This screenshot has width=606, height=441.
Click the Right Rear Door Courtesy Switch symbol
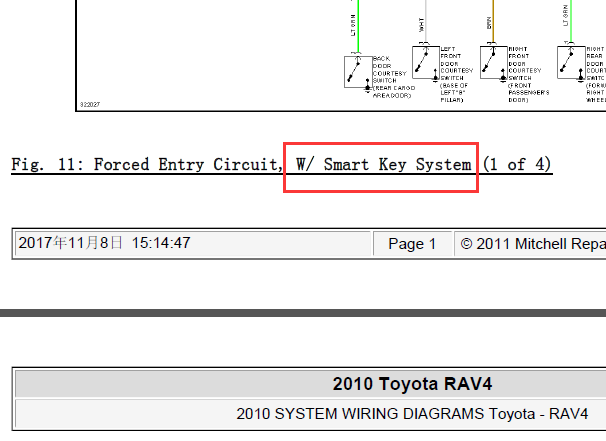(x=571, y=63)
